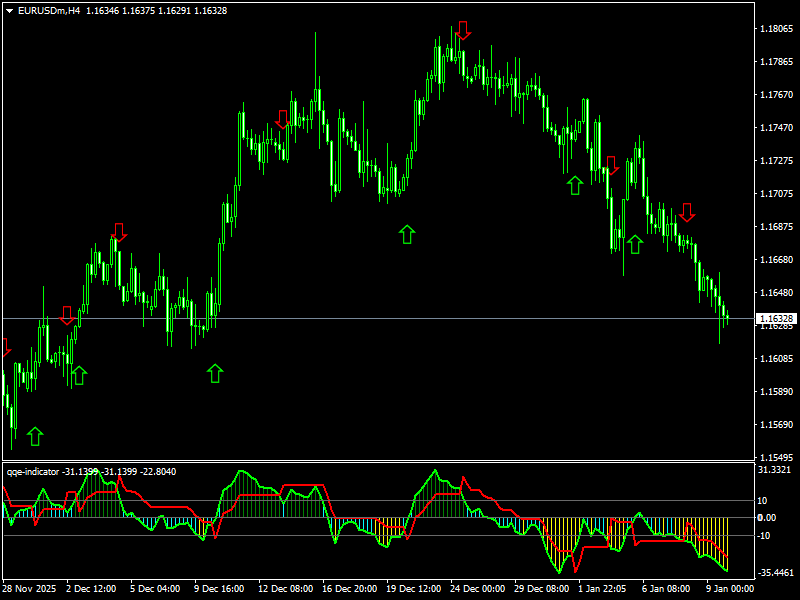
Task: Click the EURUSDm,H4 chart title text
Action: (49, 11)
